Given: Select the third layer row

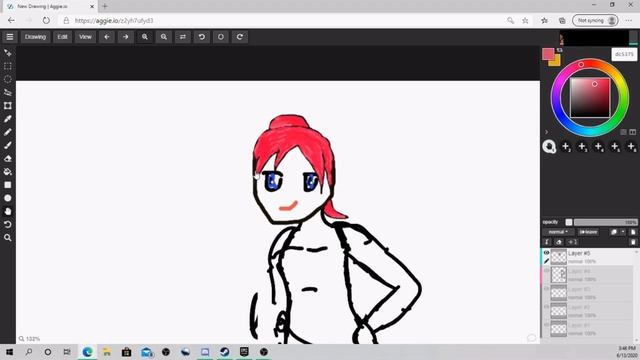Looking at the screenshot, I should 588,293.
